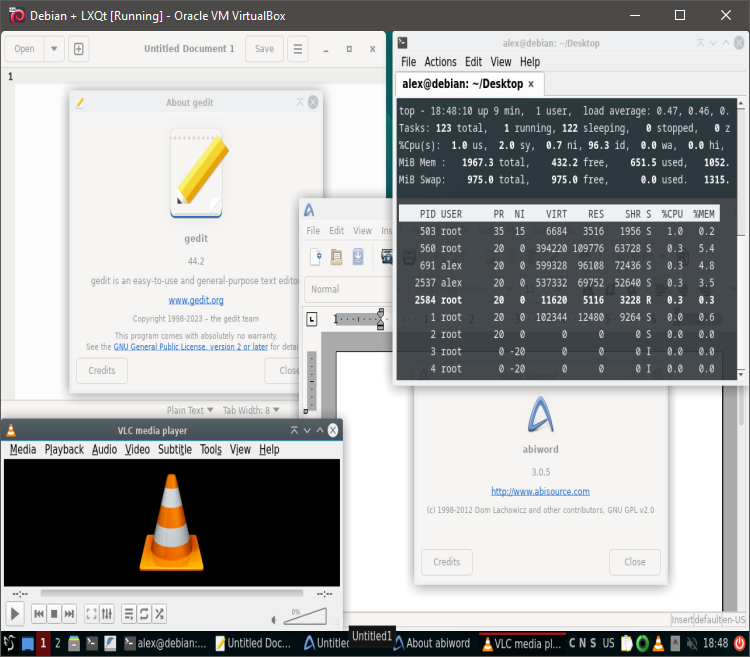Image resolution: width=750 pixels, height=657 pixels.
Task: Open the AbiWord View menu
Action: point(362,230)
